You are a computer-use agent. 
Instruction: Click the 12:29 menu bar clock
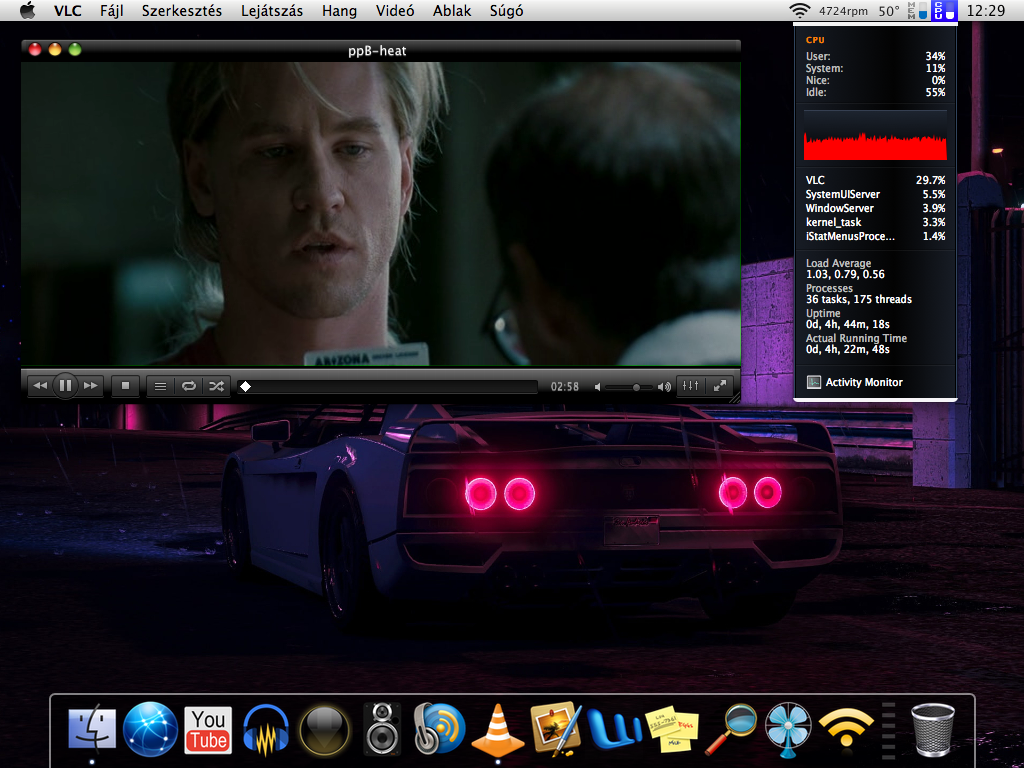coord(985,10)
